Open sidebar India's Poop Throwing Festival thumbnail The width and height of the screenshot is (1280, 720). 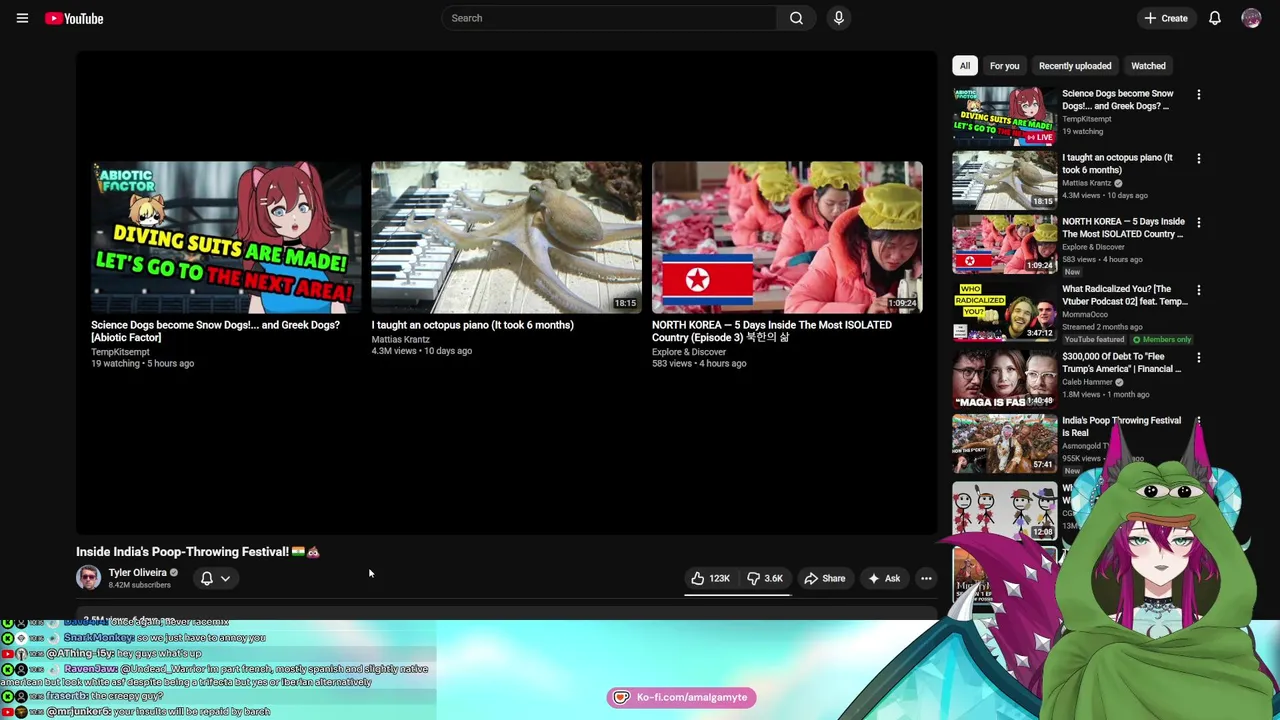1004,443
